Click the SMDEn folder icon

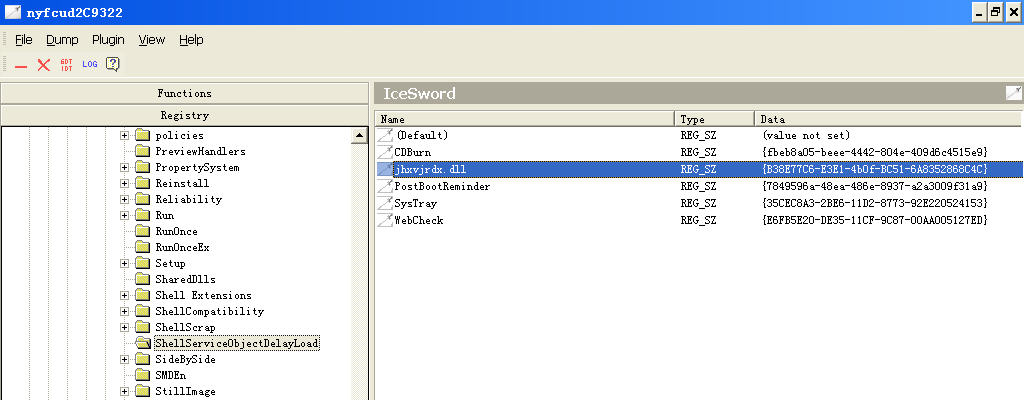[142, 375]
